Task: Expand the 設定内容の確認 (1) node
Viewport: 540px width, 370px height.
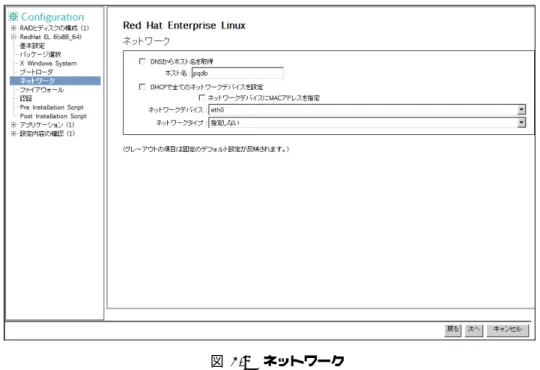Action: click(x=13, y=134)
